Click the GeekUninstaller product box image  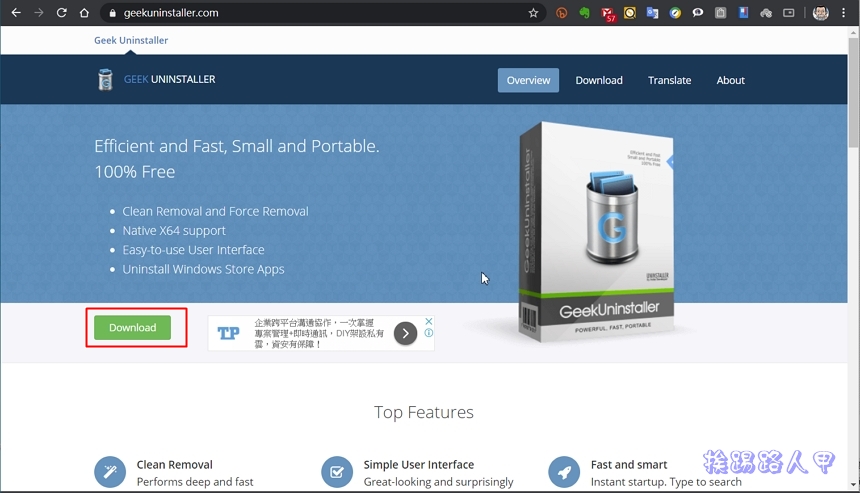click(x=596, y=232)
